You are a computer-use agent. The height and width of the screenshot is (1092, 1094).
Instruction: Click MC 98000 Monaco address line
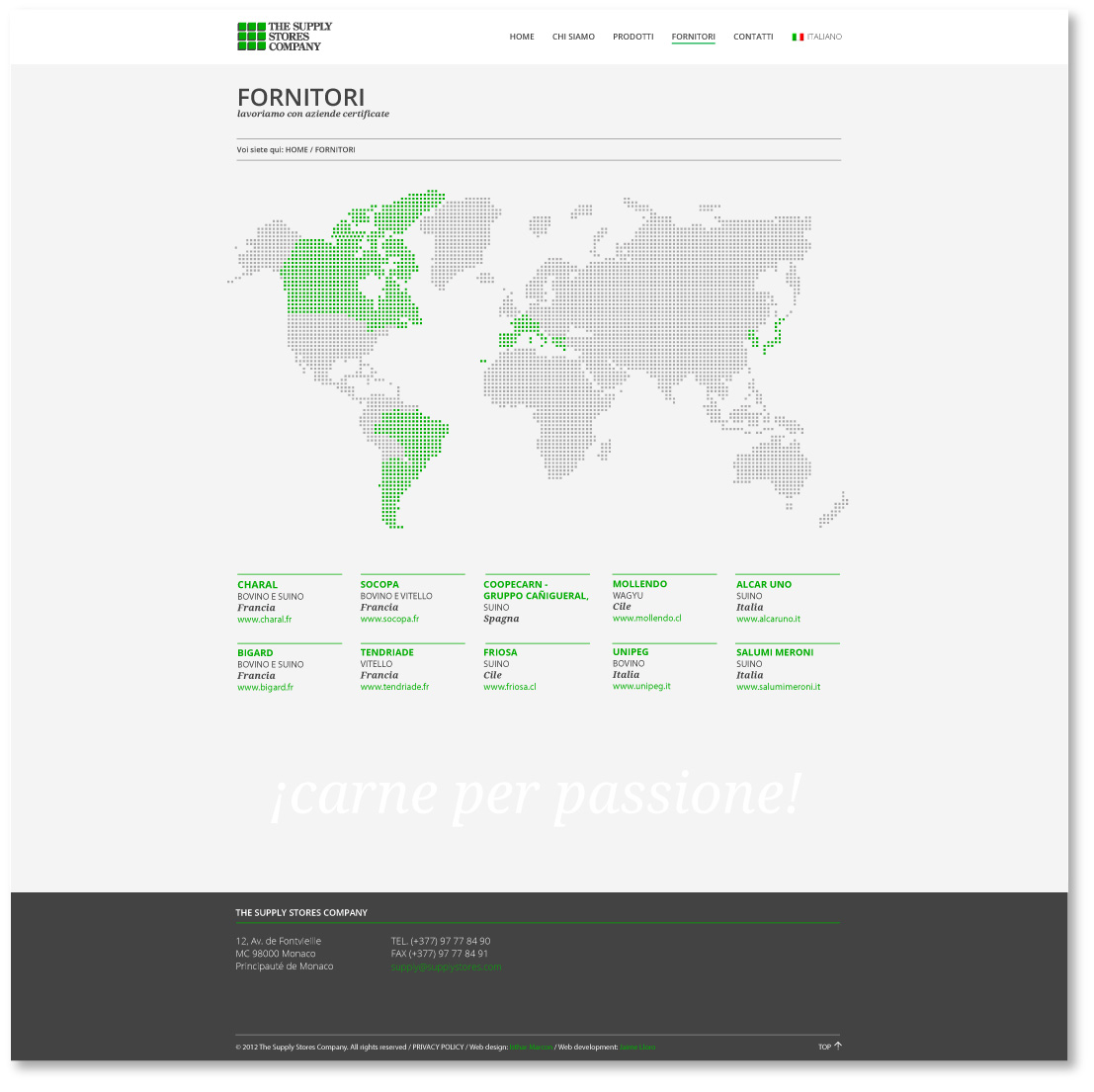pyautogui.click(x=276, y=954)
